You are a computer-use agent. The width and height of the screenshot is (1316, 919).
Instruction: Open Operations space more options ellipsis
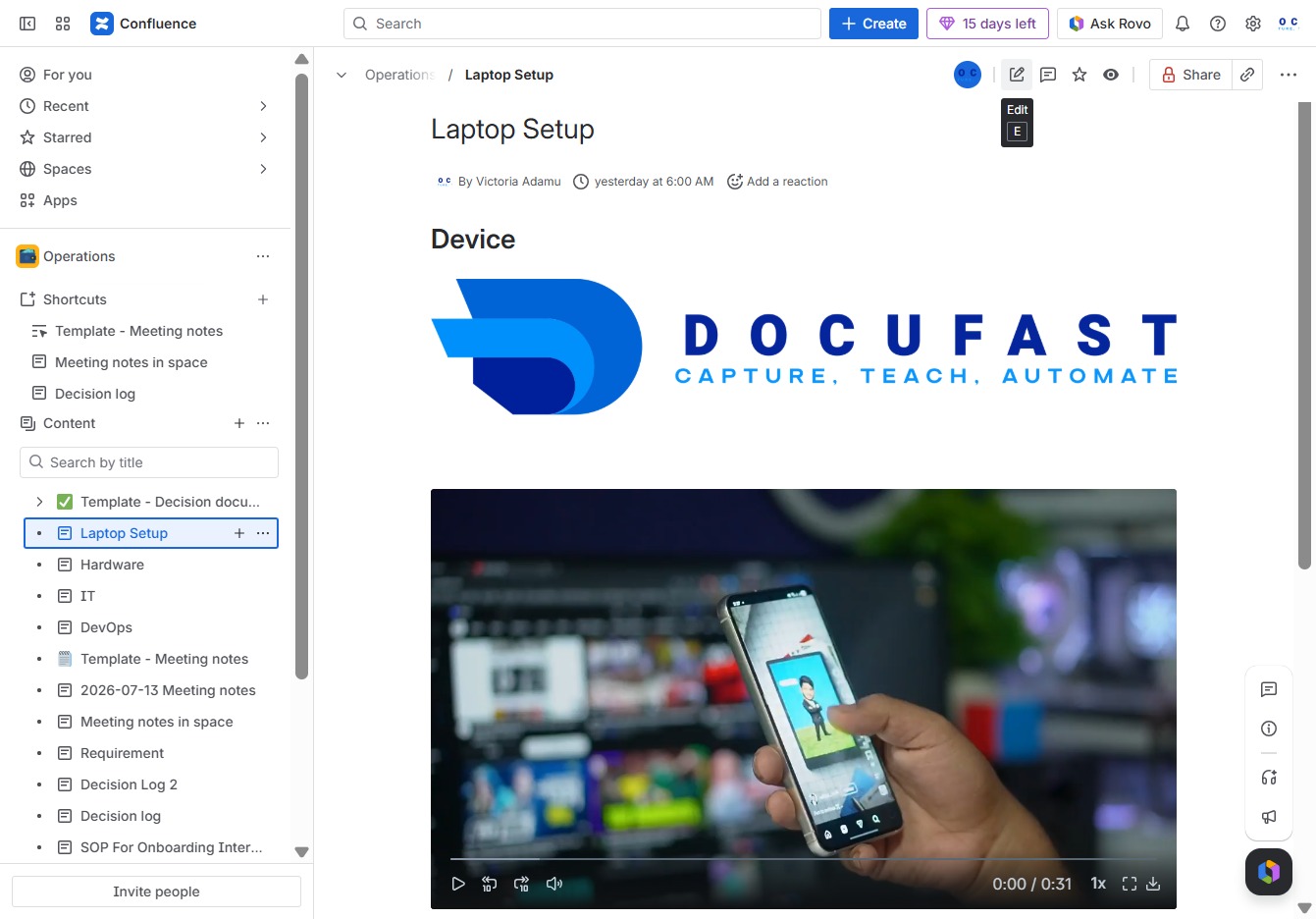[263, 256]
